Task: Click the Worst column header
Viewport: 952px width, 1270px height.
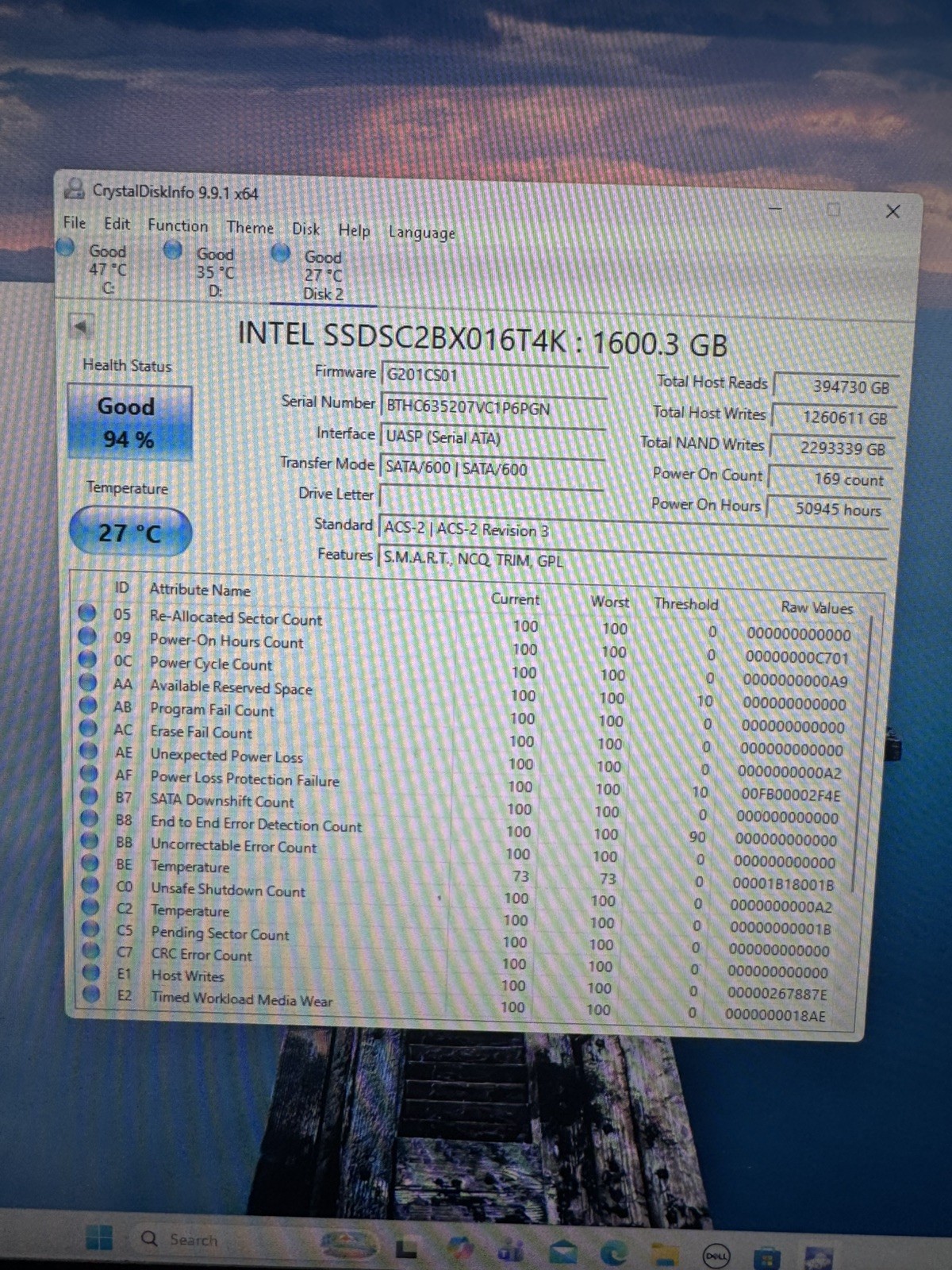Action: click(610, 602)
